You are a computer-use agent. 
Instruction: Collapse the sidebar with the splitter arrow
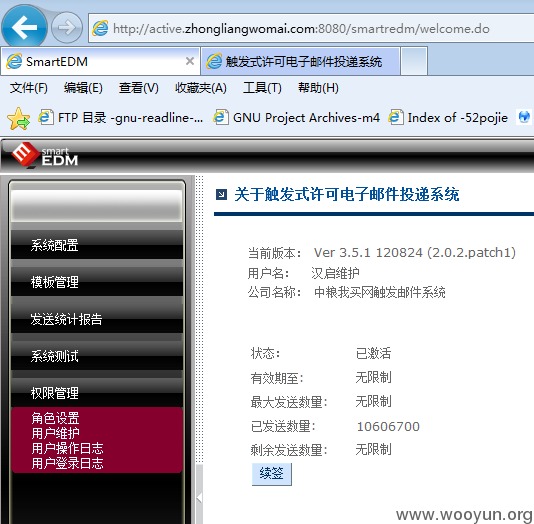[200, 498]
